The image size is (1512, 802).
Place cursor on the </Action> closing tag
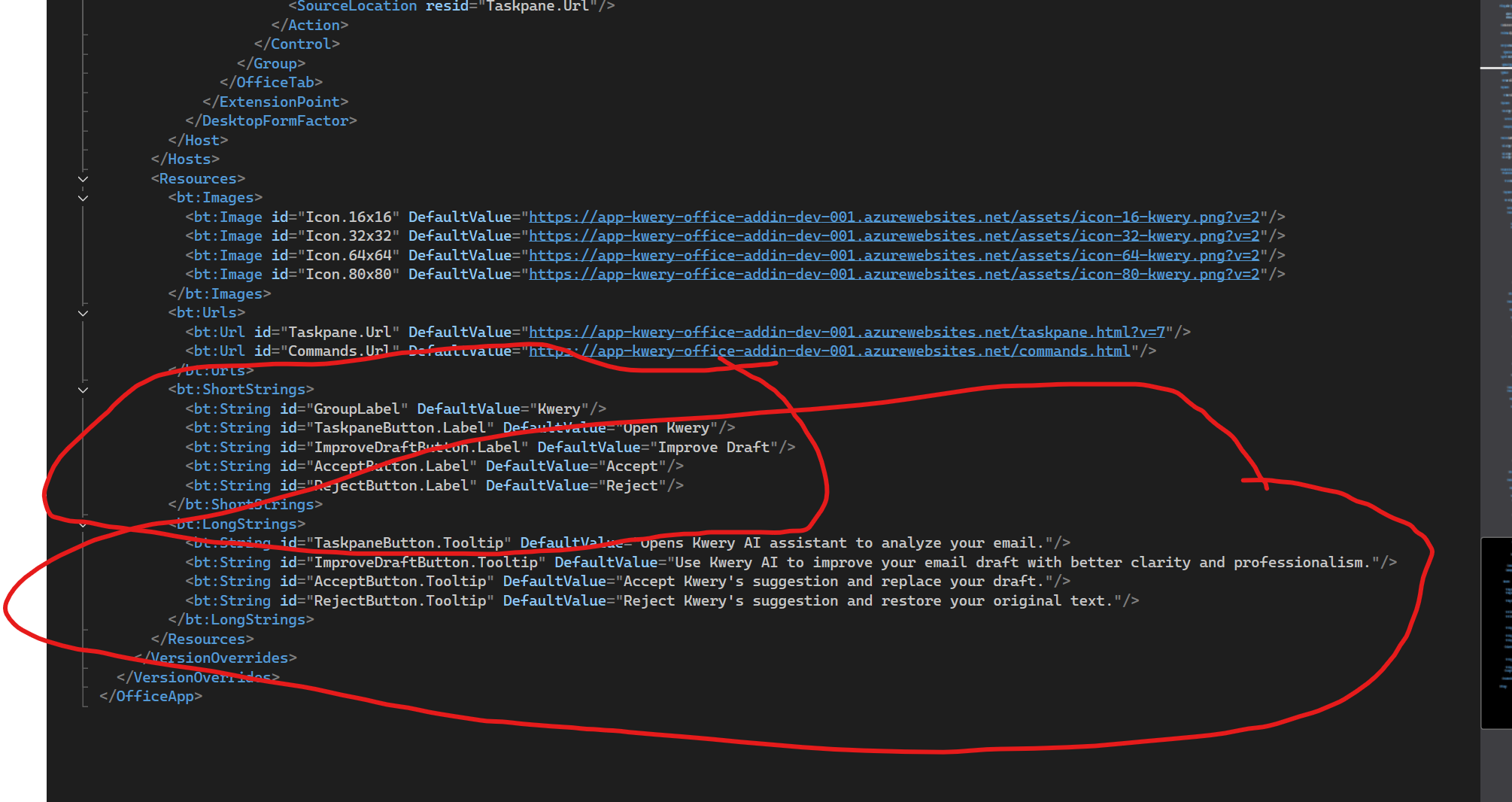(309, 25)
